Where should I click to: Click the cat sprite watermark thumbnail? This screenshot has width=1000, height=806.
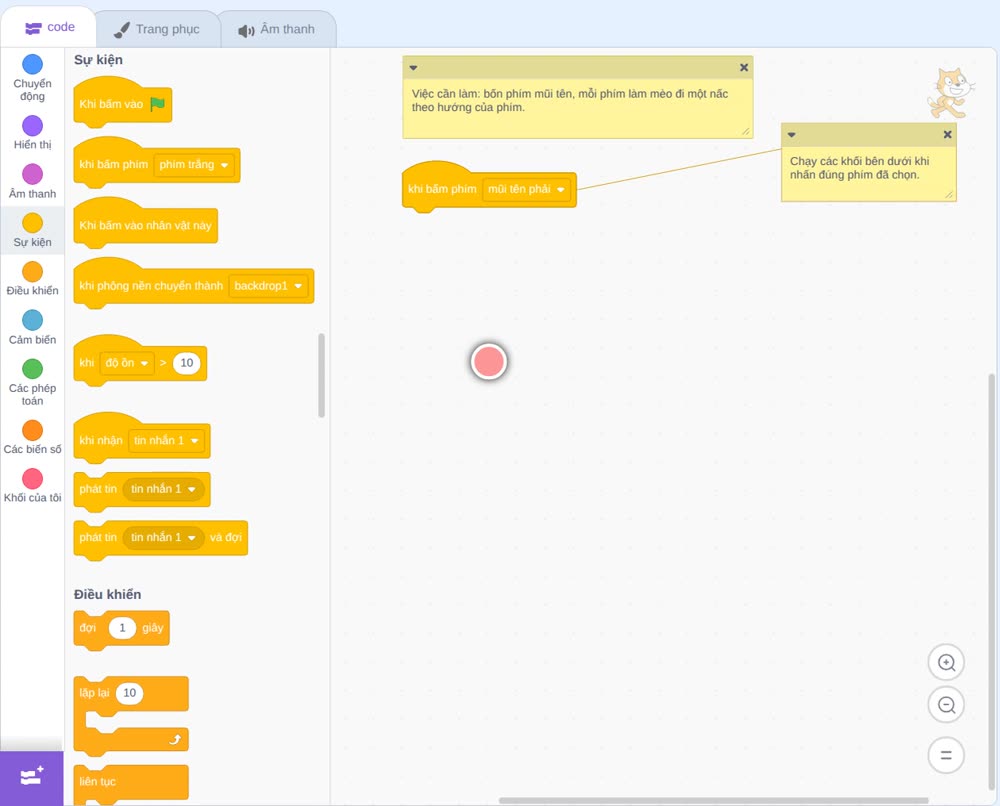coord(950,93)
